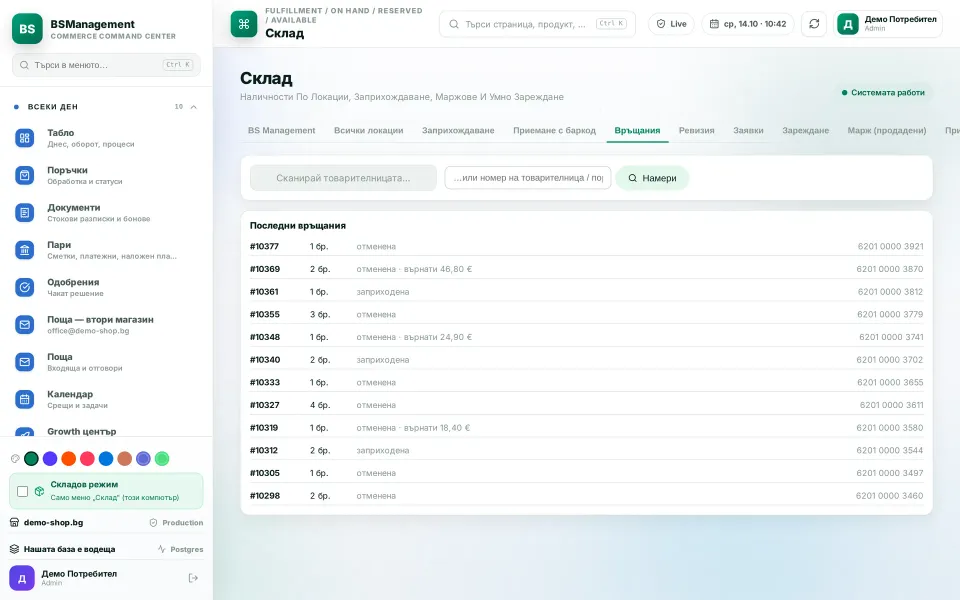This screenshot has height=600, width=960.
Task: Click the Production shield status
Action: [176, 523]
